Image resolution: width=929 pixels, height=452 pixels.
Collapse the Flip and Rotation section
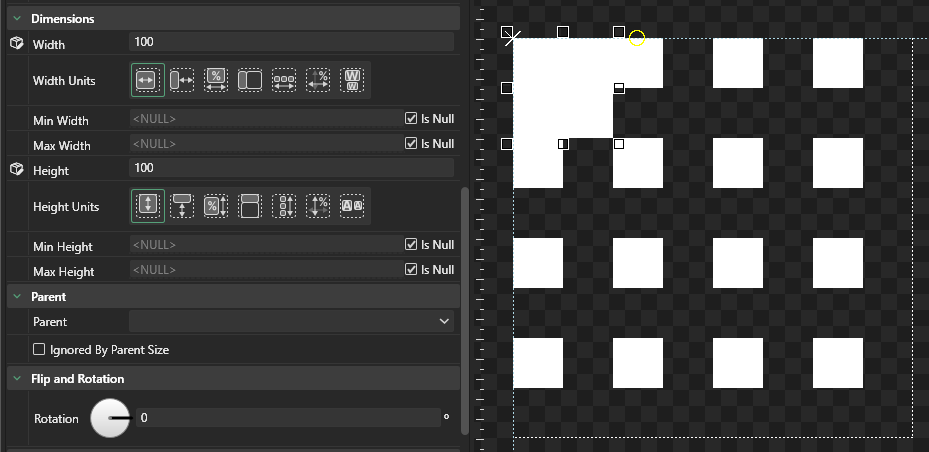[17, 379]
